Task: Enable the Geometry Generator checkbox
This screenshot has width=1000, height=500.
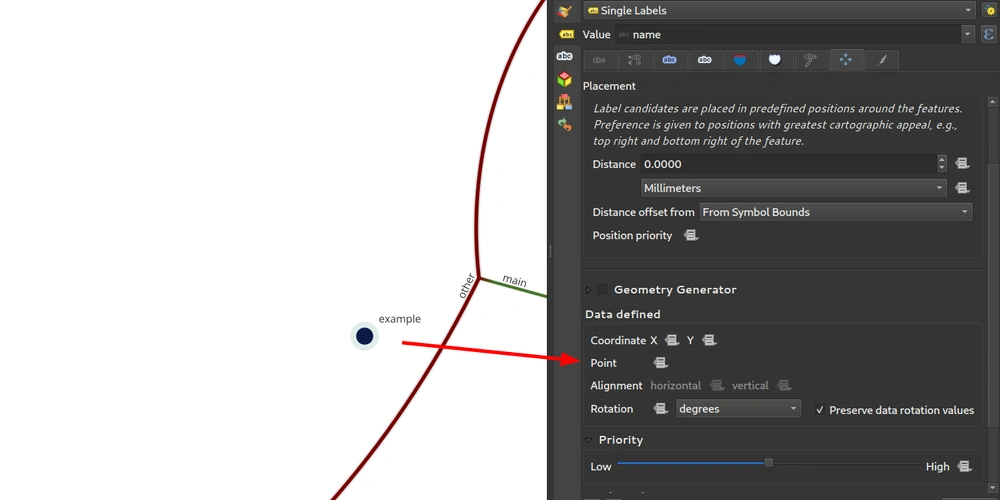Action: click(x=602, y=289)
